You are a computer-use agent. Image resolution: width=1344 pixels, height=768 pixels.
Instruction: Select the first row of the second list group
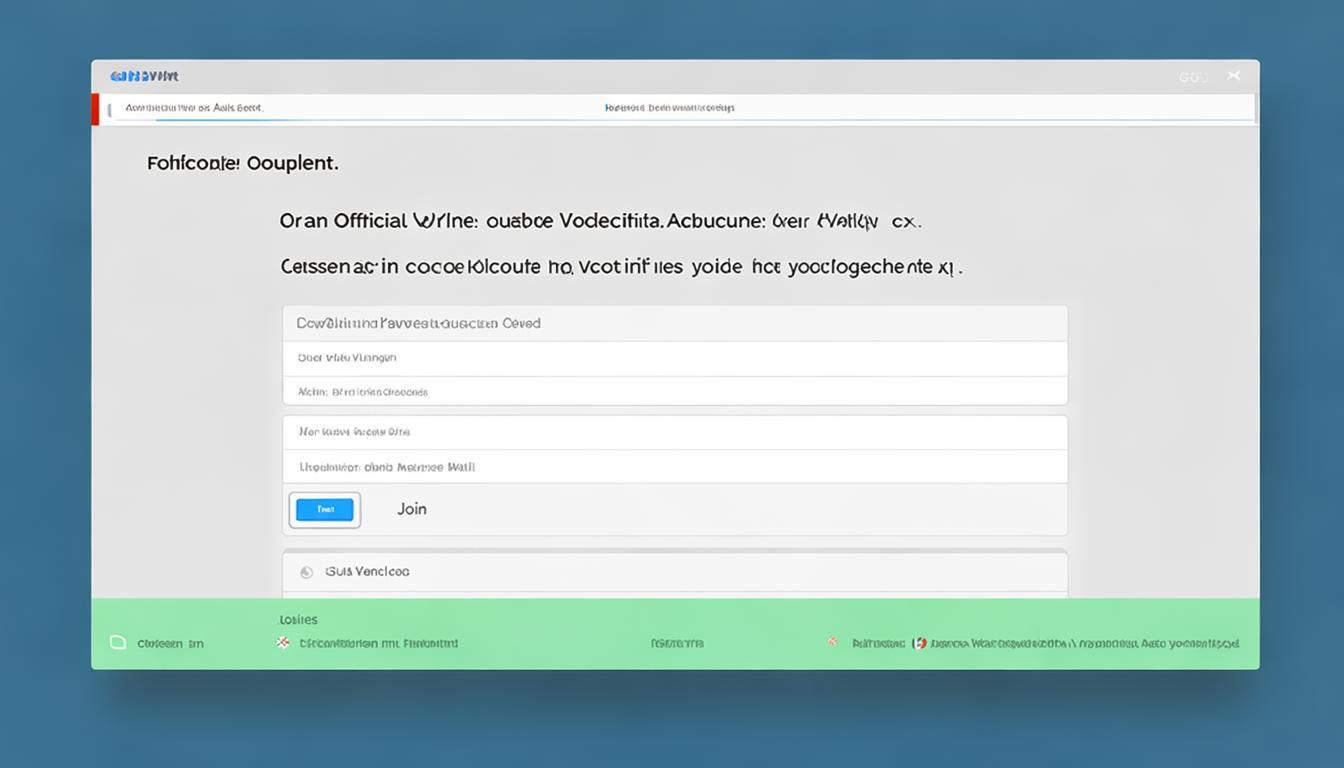675,432
